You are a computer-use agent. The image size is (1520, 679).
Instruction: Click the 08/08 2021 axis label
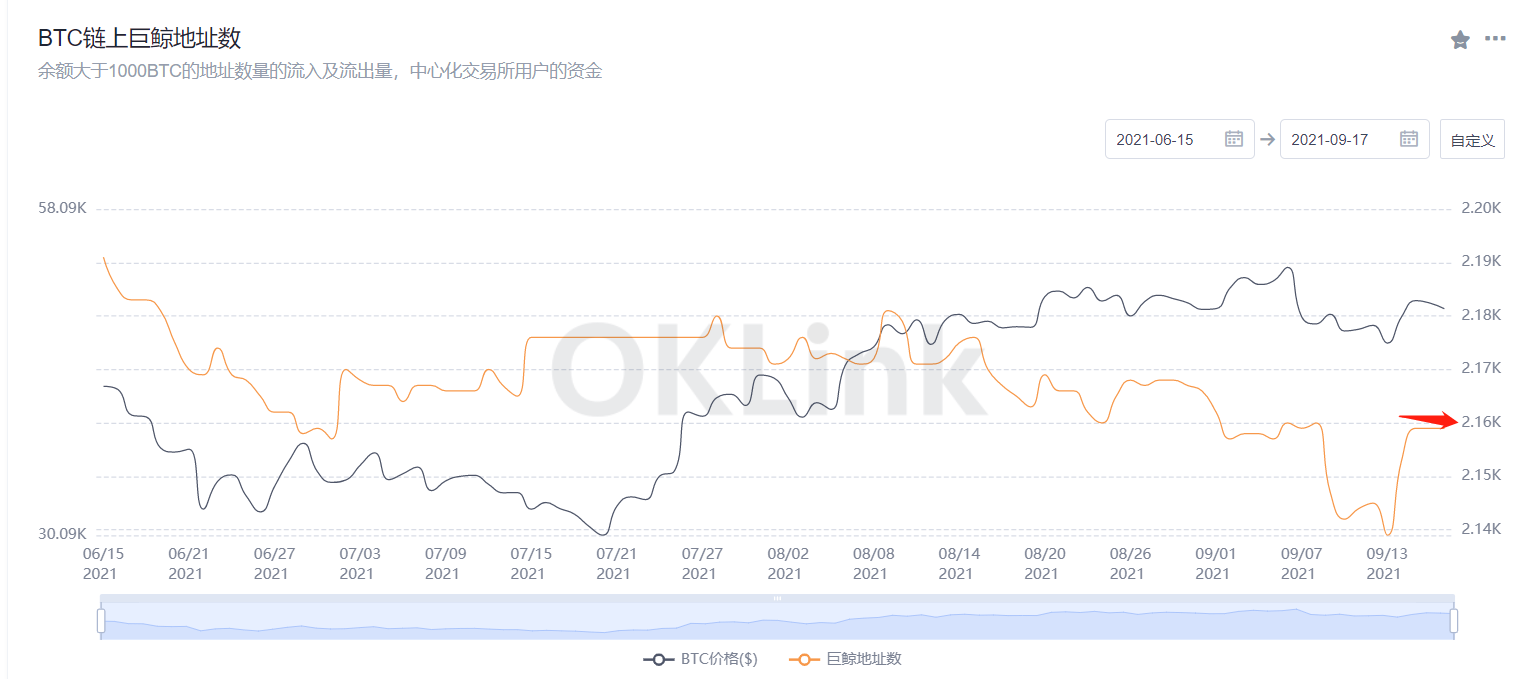pos(871,563)
